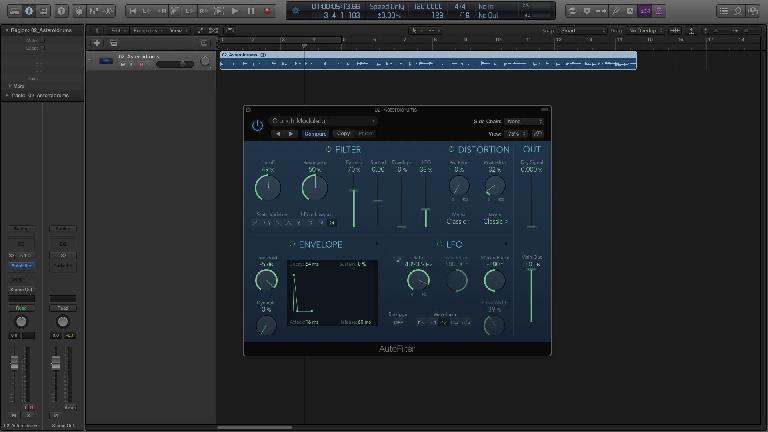Adjust the left channel strip volume fader
Viewport: 768px width, 432px height.
(14, 363)
